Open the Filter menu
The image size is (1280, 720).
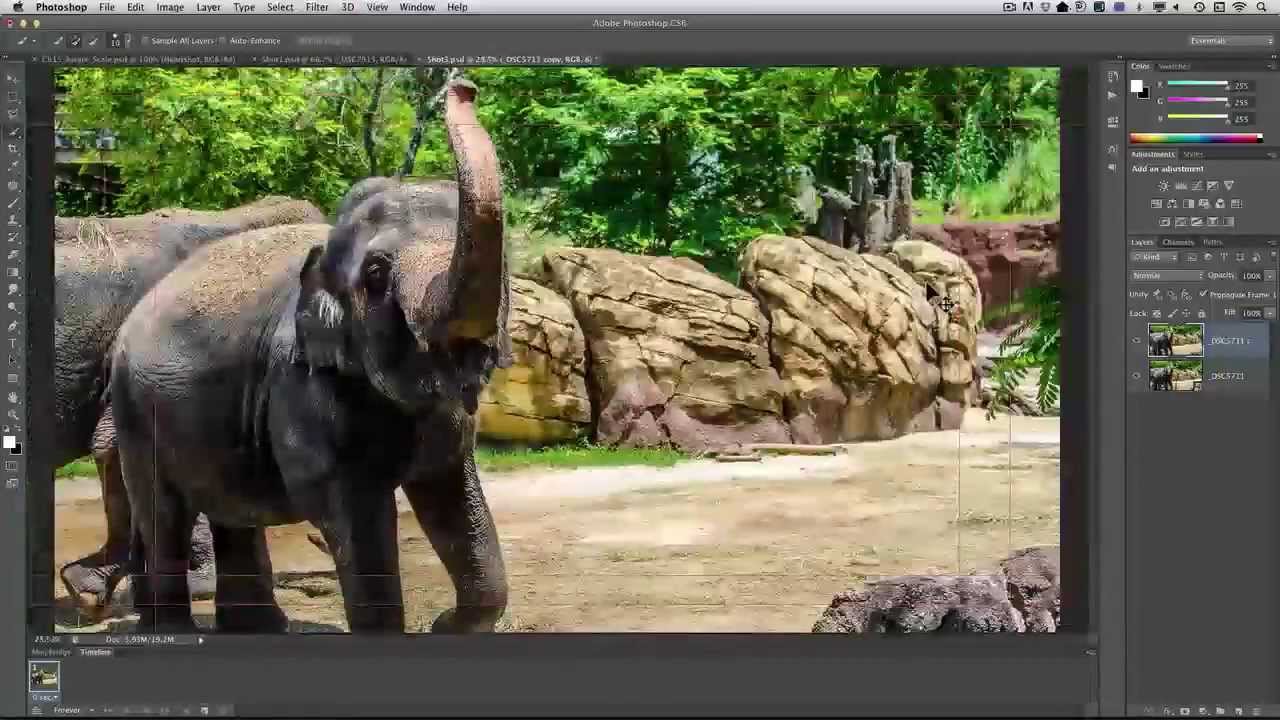[x=317, y=7]
